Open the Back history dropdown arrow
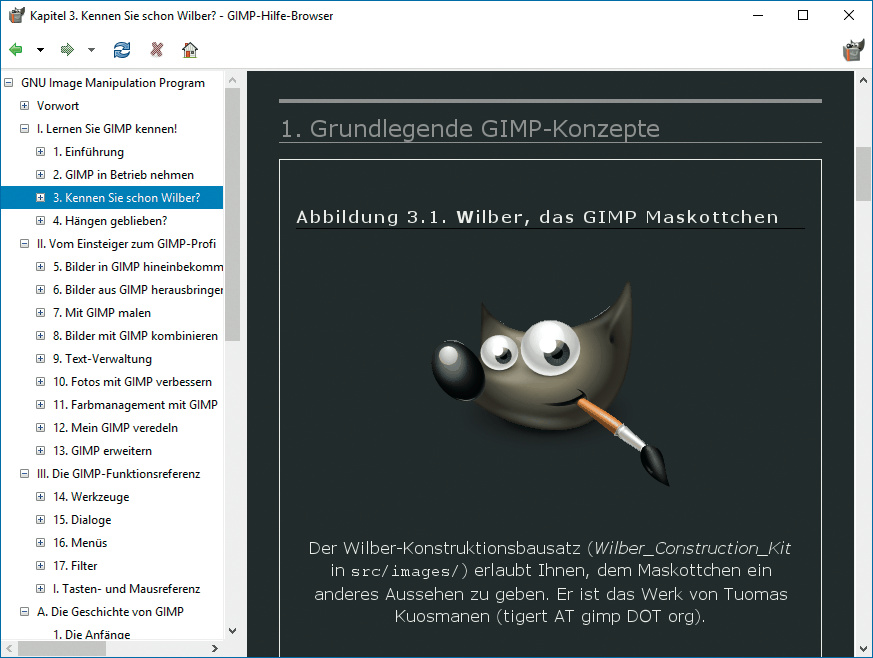The image size is (873, 658). (40, 50)
